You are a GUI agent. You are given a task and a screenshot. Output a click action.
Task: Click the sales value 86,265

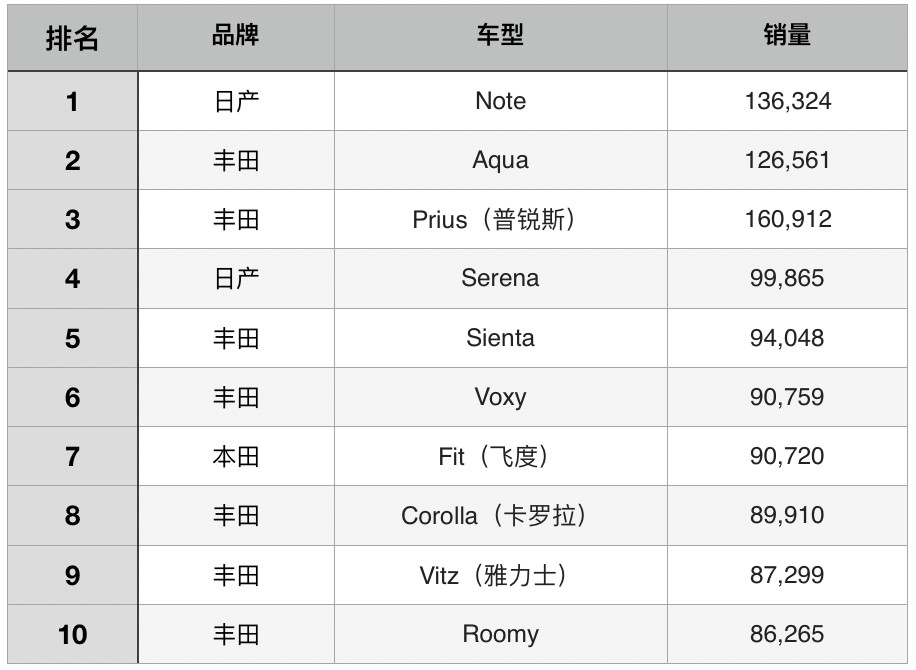pyautogui.click(x=787, y=634)
